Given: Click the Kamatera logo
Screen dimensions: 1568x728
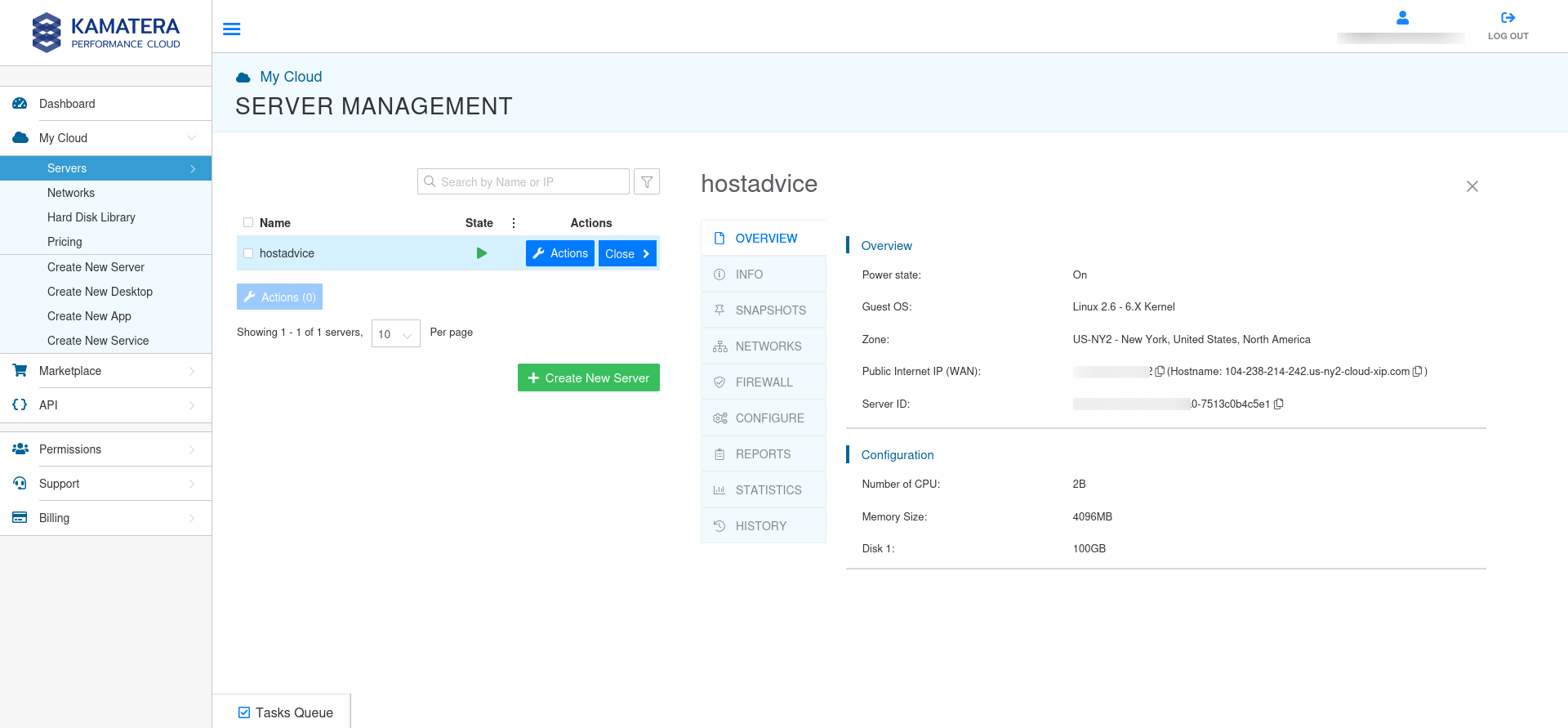Looking at the screenshot, I should [106, 33].
